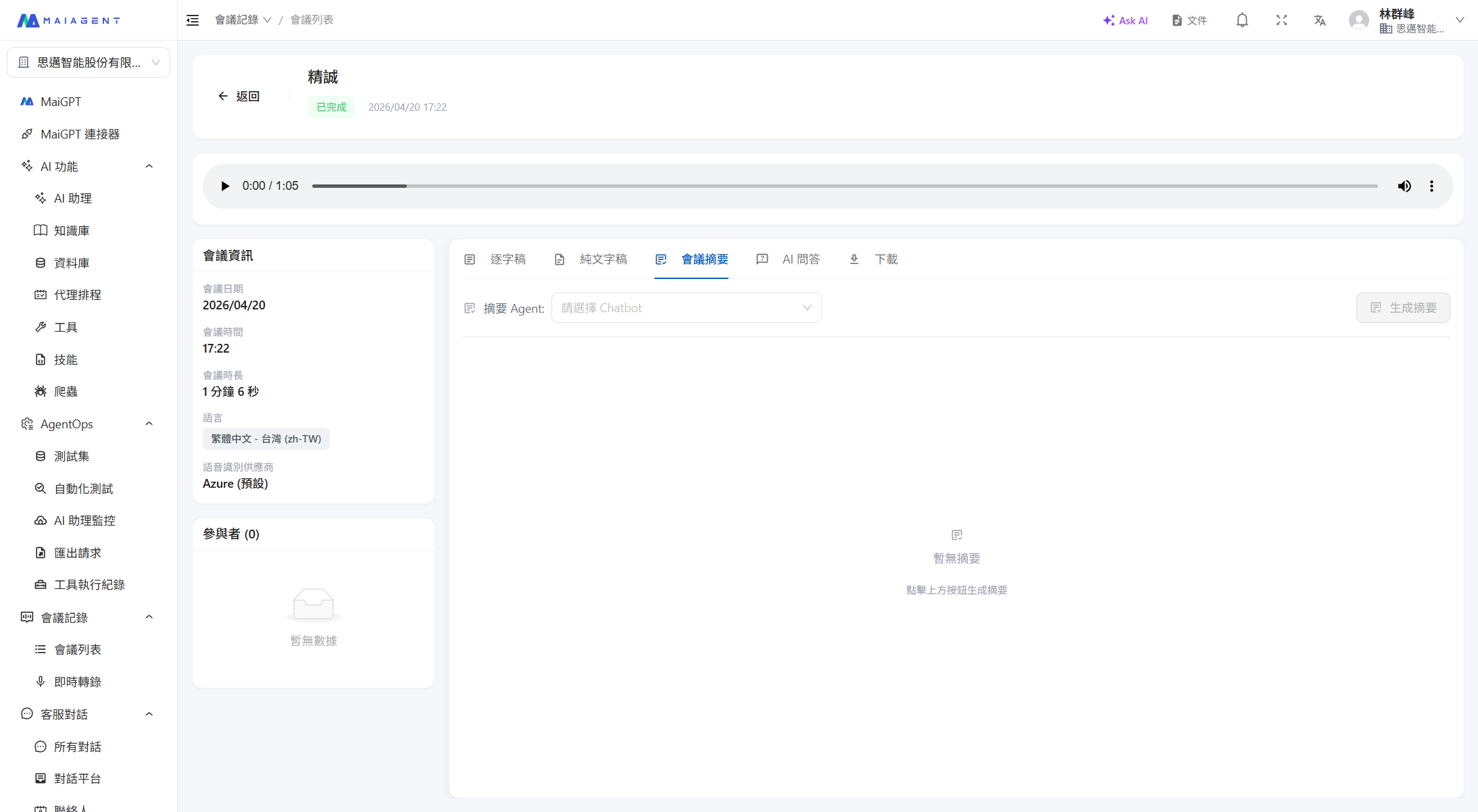Collapse the AgentOps sidebar section

tap(149, 424)
